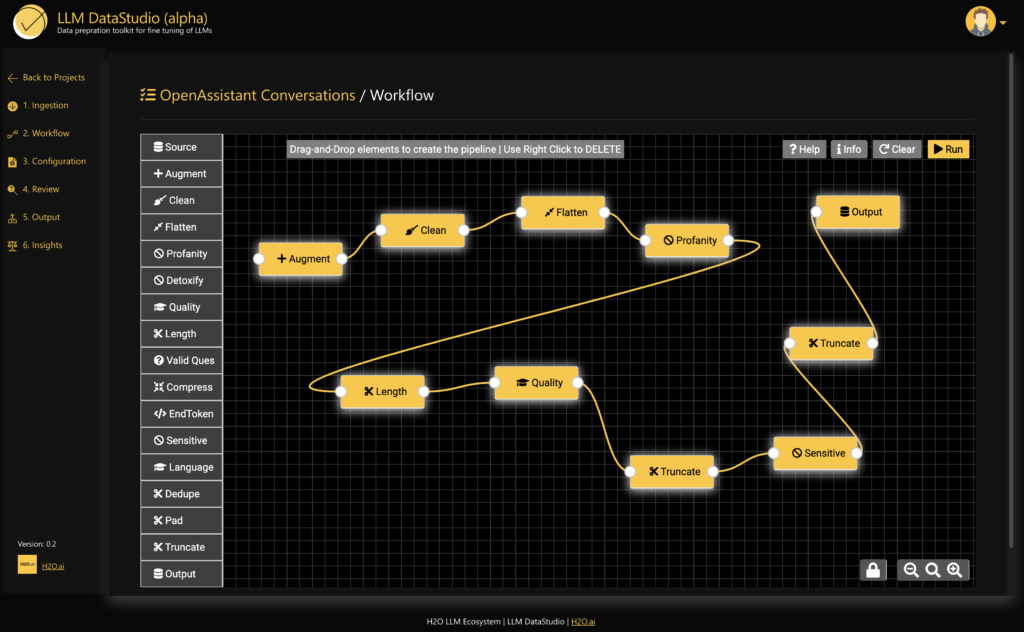Select the Detoxify element in the palette
Viewport: 1024px width, 632px height.
(x=181, y=280)
